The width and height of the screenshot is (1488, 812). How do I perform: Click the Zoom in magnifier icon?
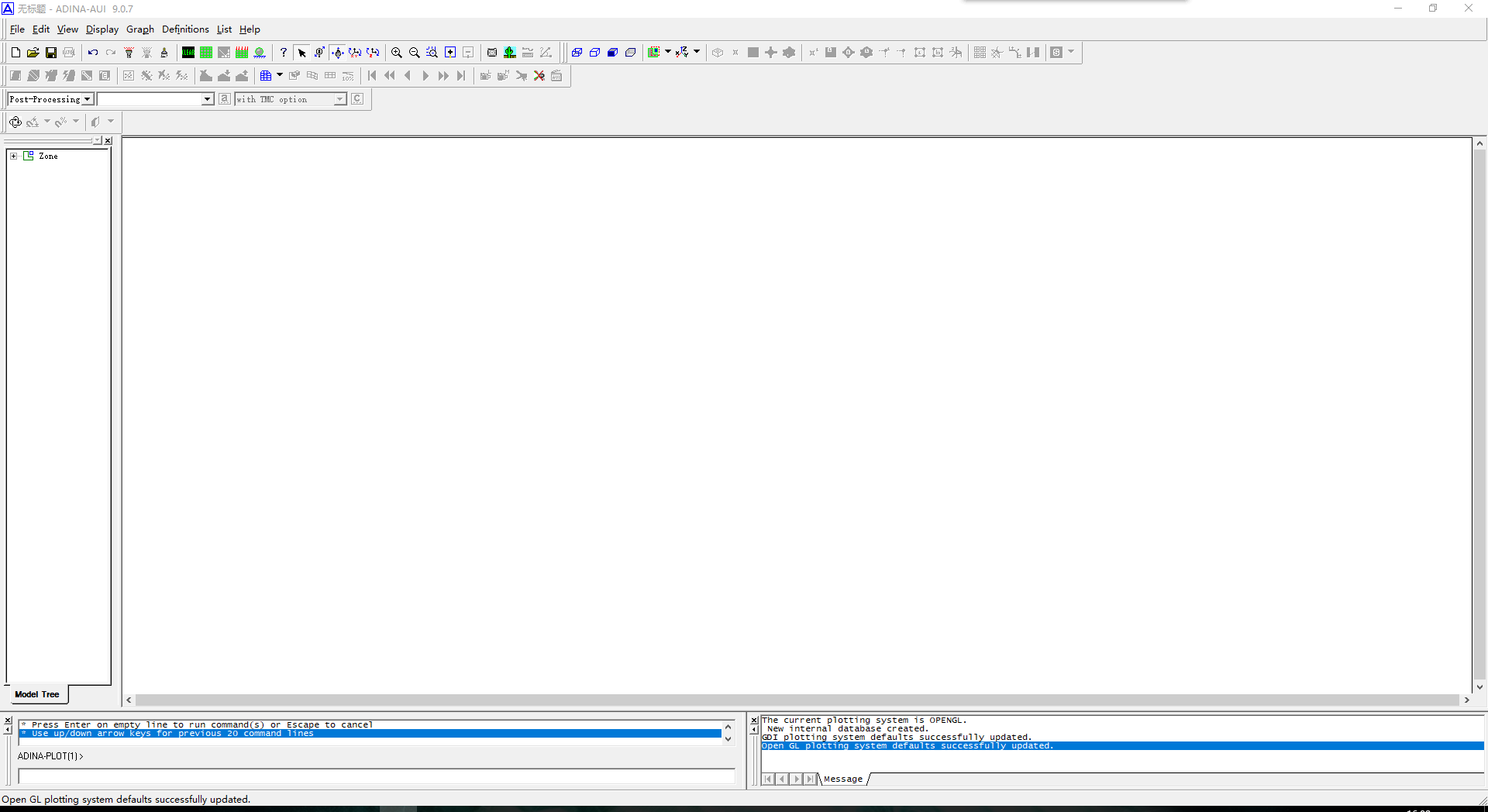(397, 53)
